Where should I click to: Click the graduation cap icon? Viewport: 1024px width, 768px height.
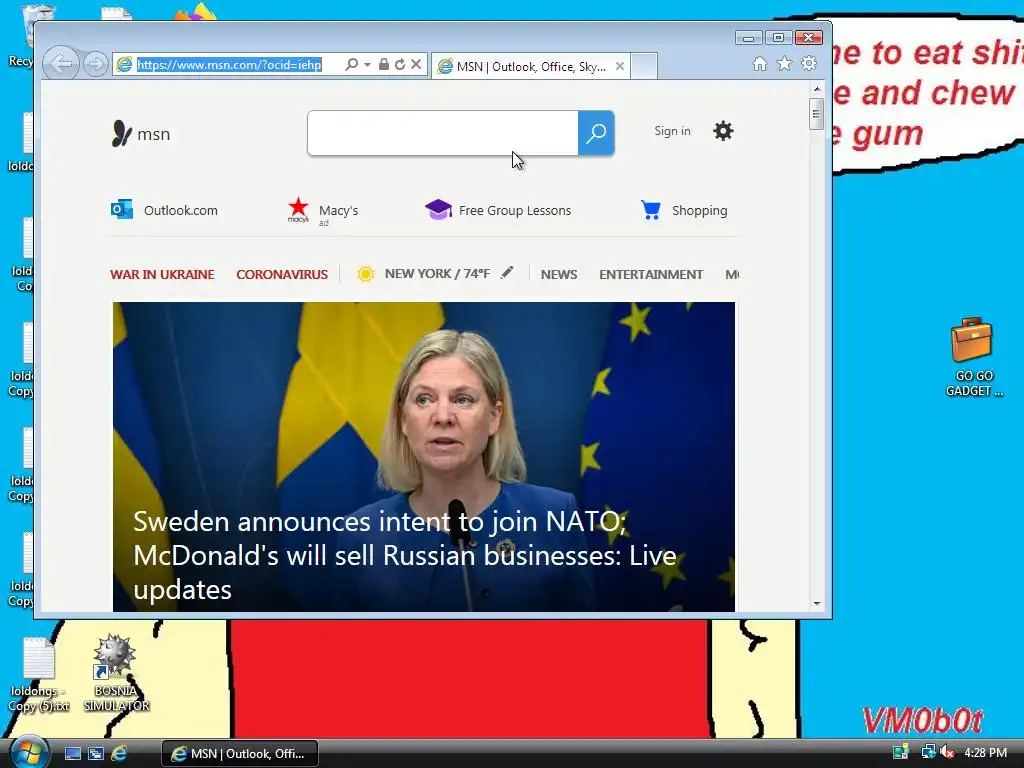pos(438,210)
